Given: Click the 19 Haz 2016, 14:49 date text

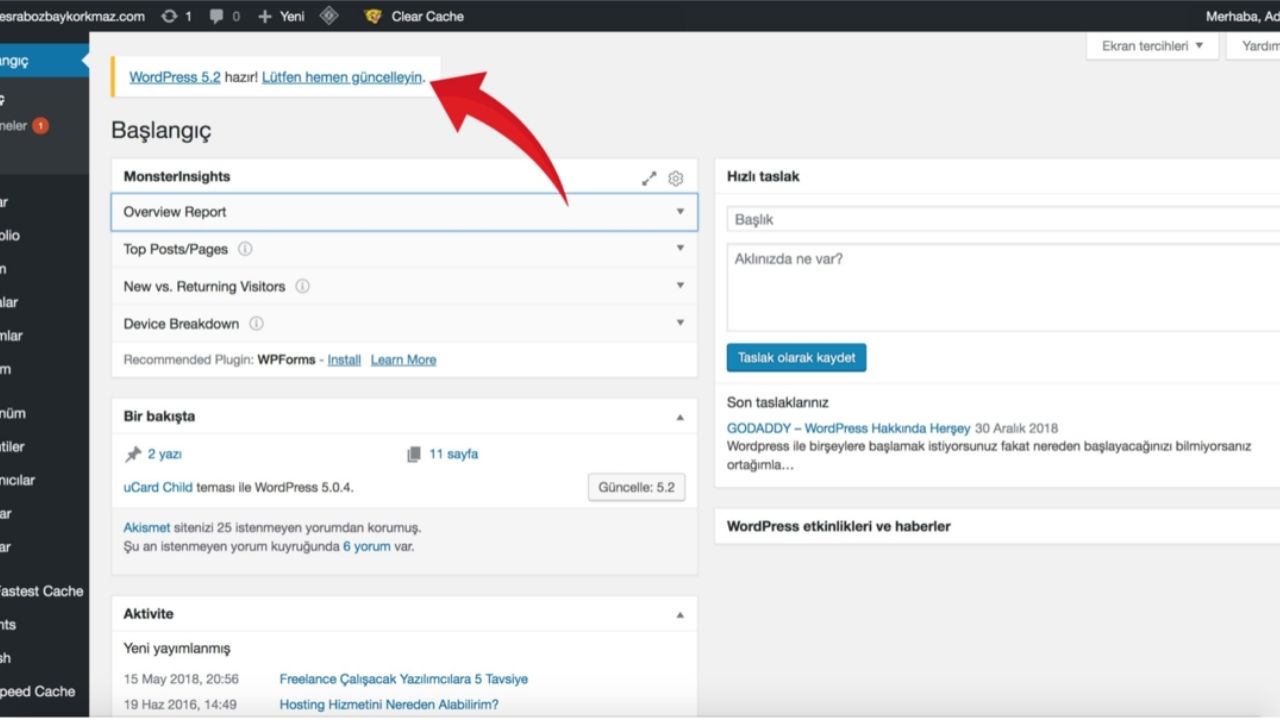Looking at the screenshot, I should click(x=180, y=705).
